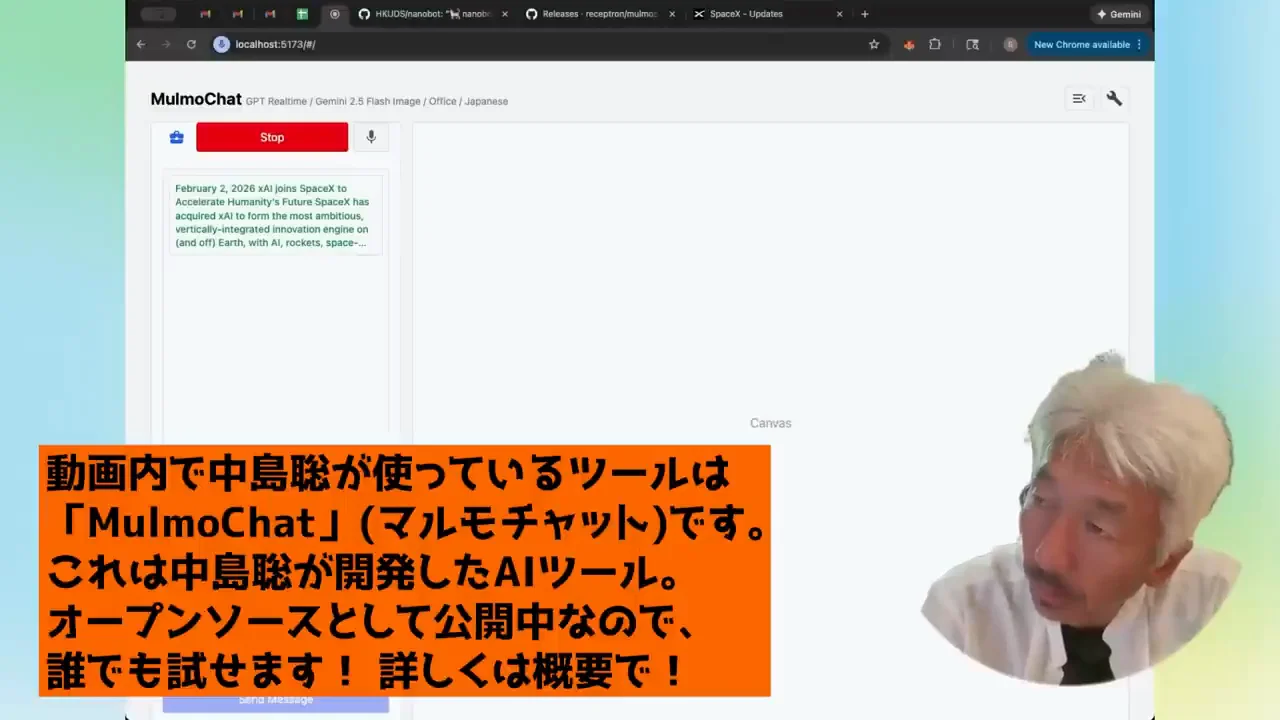Toggle the sidebar collapse icon near wrench
Viewport: 1280px width, 720px height.
point(1079,98)
